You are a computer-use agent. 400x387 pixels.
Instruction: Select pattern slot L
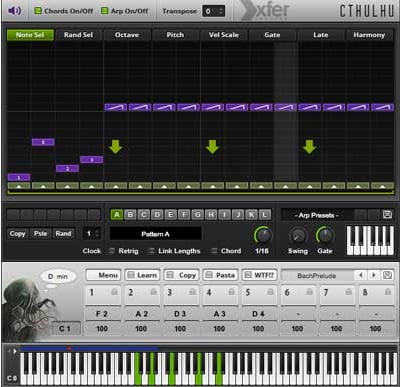tap(265, 215)
